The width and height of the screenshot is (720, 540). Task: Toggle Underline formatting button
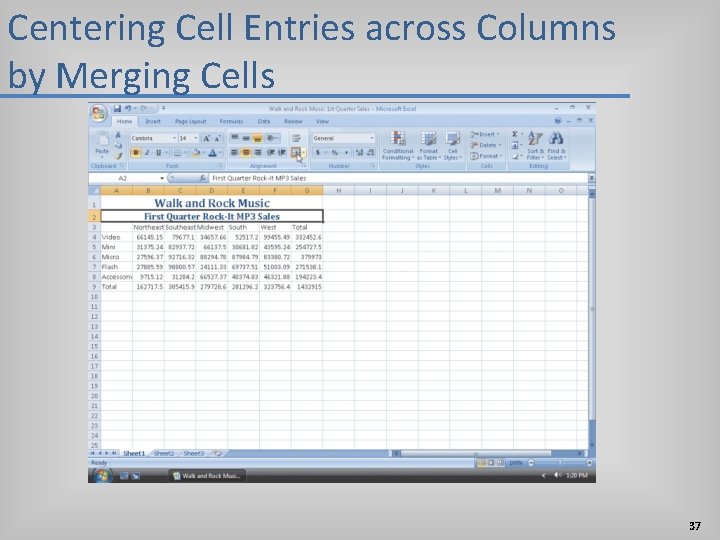[158, 153]
